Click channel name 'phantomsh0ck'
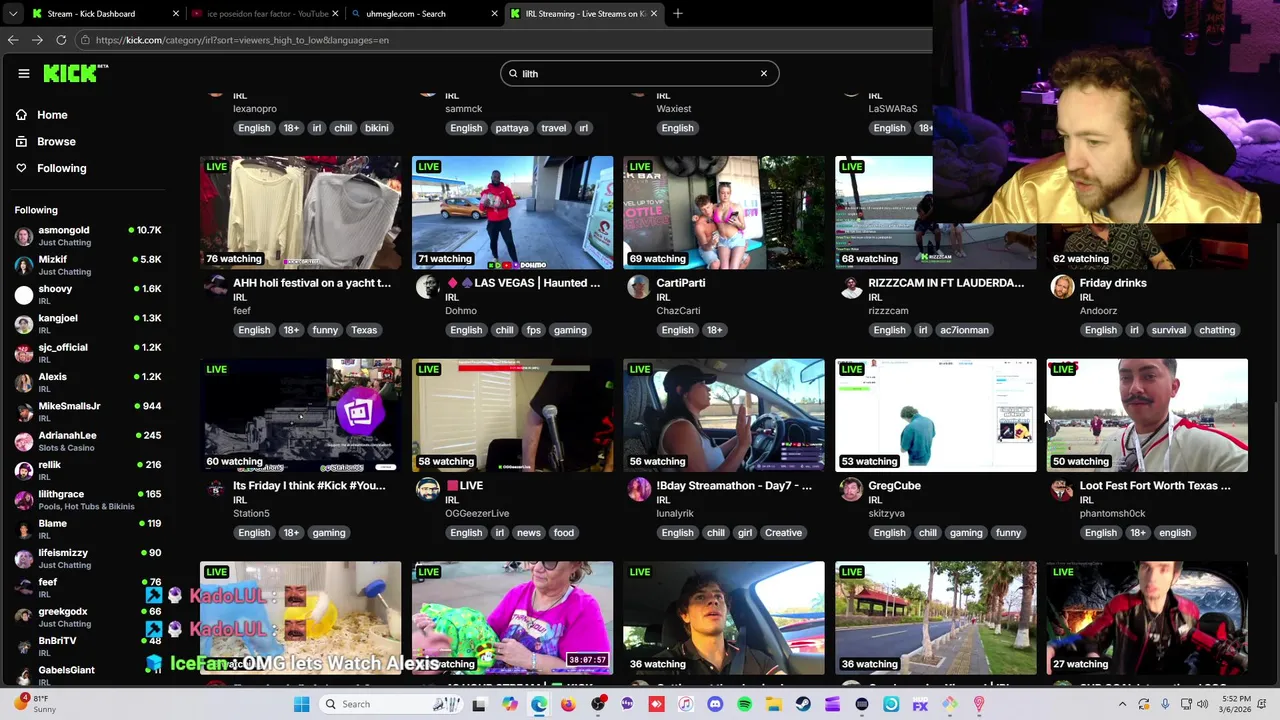 coord(1113,514)
